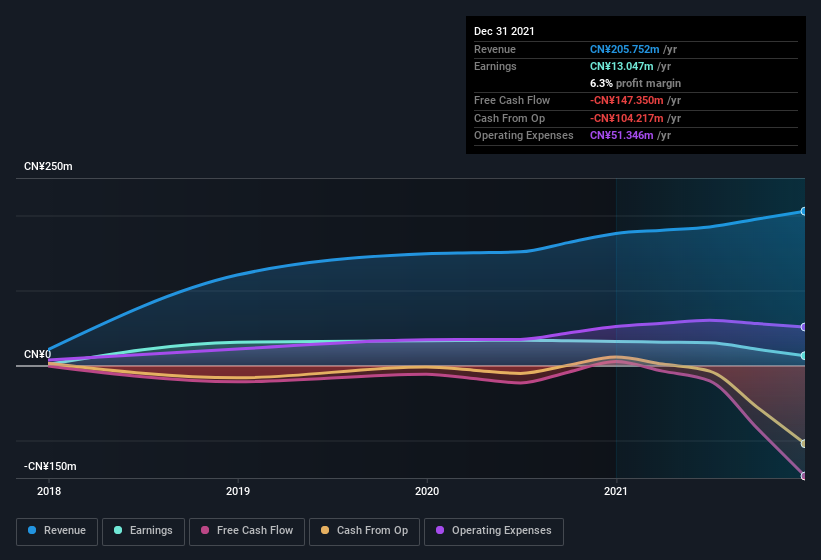Click the CN¥205.752m revenue value
The height and width of the screenshot is (560, 821).
click(625, 49)
